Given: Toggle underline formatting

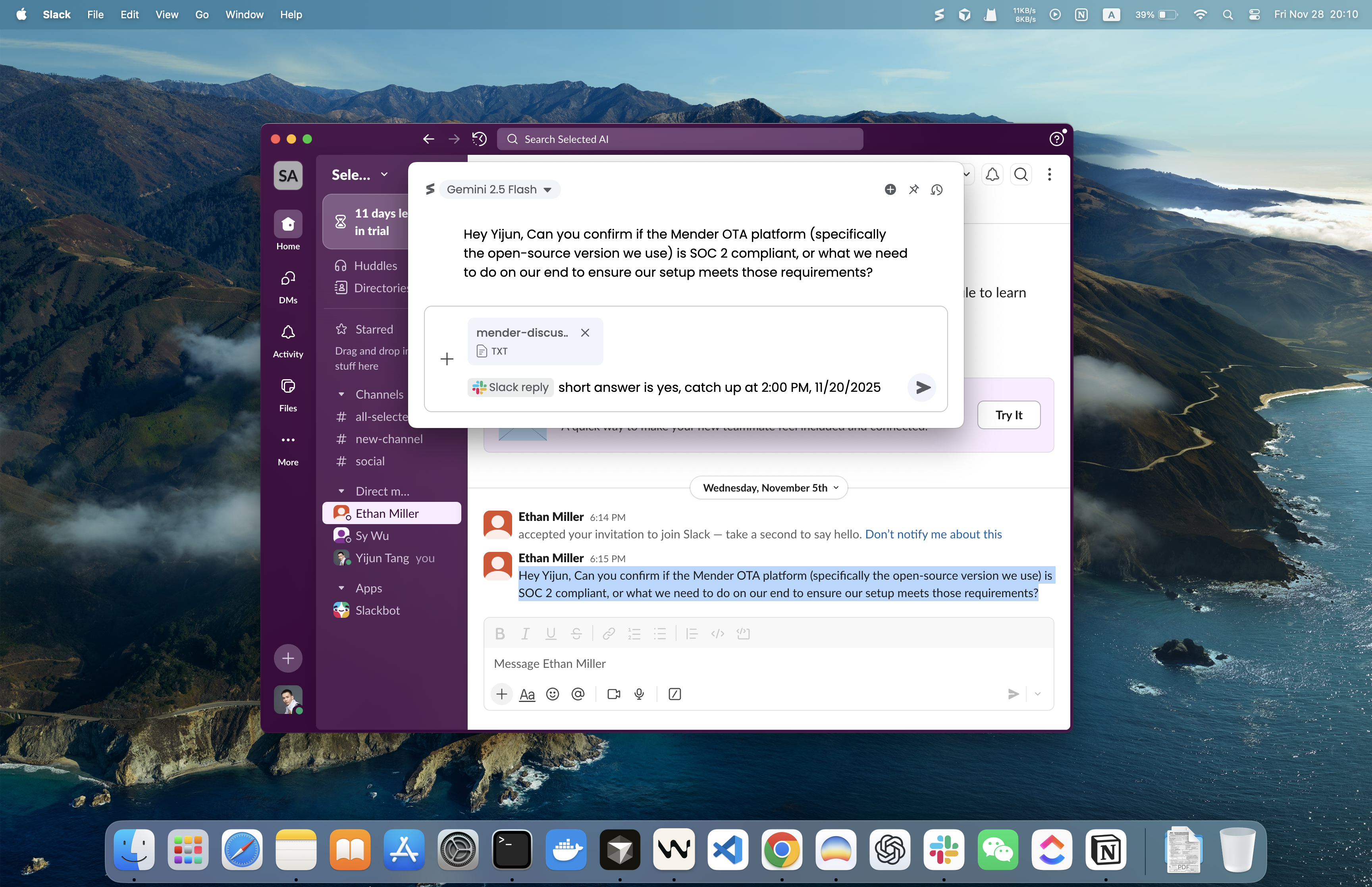Looking at the screenshot, I should click(x=550, y=634).
